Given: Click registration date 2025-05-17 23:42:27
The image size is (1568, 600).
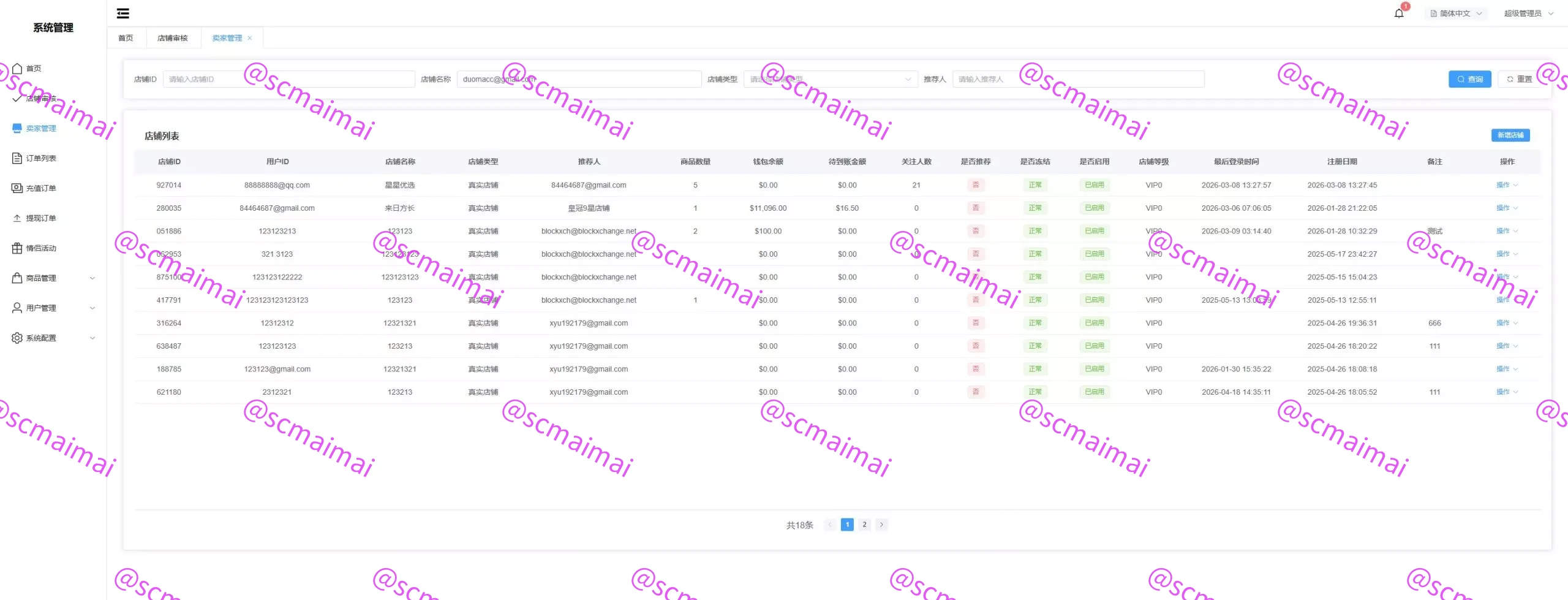Looking at the screenshot, I should 1342,254.
